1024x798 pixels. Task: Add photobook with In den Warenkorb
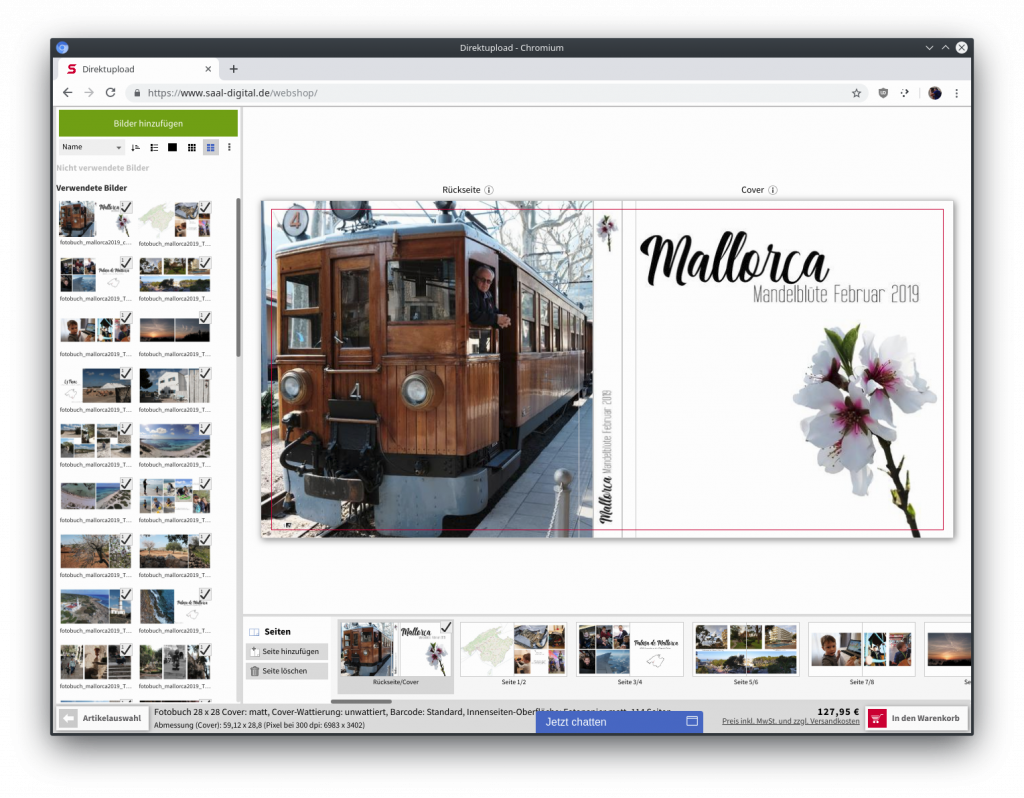pyautogui.click(x=916, y=718)
